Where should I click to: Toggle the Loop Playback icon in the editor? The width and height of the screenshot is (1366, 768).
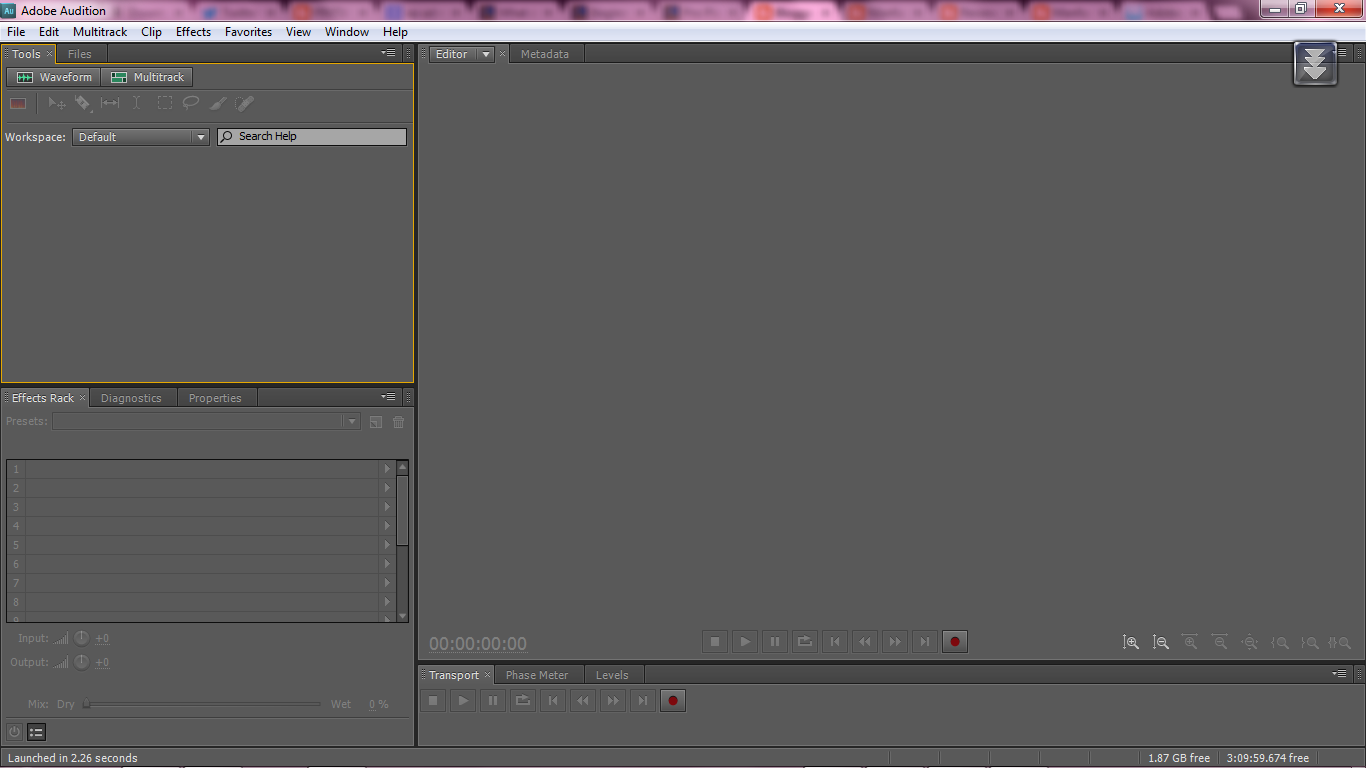(805, 641)
